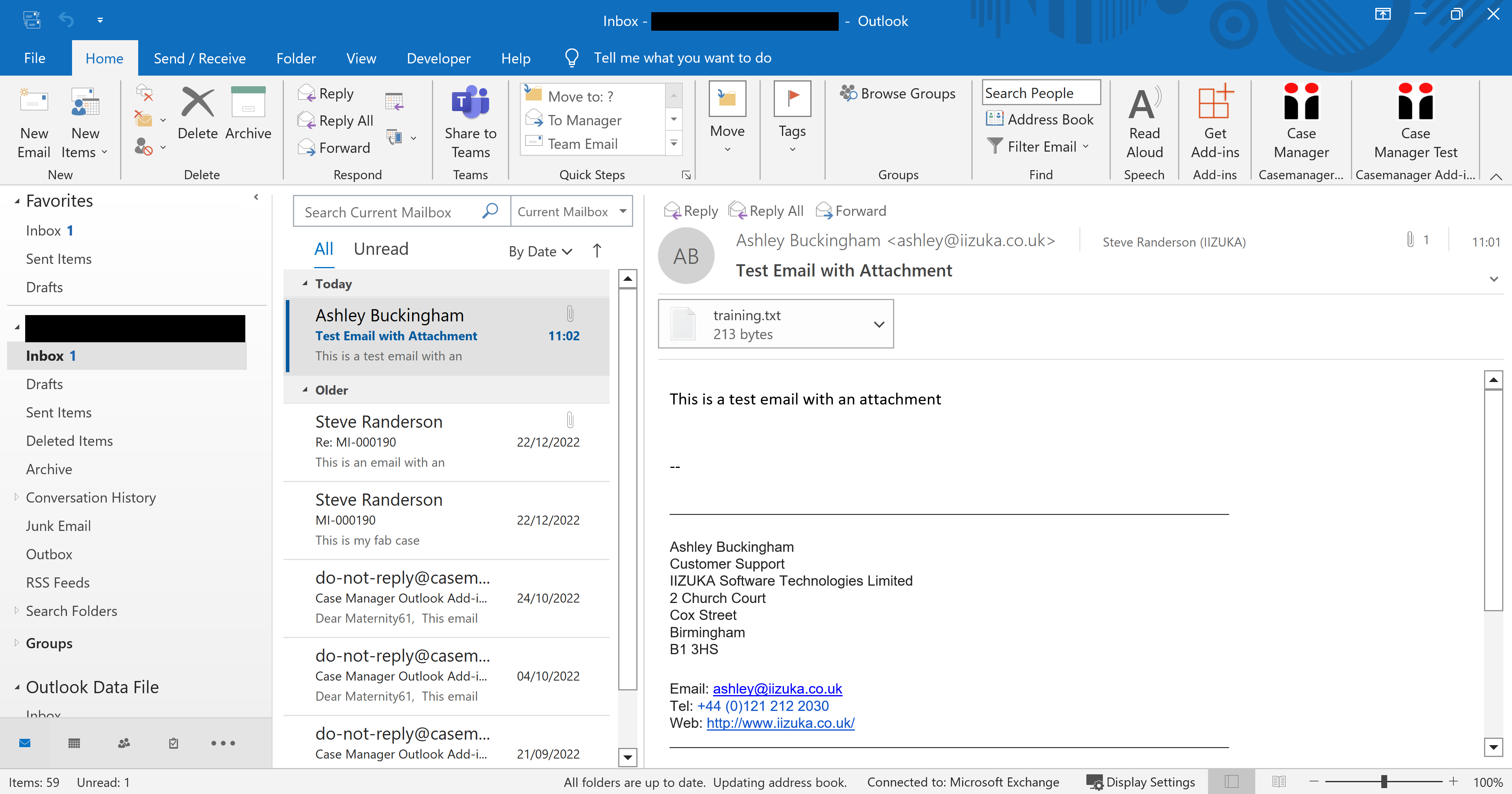This screenshot has width=1512, height=794.
Task: Open the File tab
Action: tap(35, 58)
